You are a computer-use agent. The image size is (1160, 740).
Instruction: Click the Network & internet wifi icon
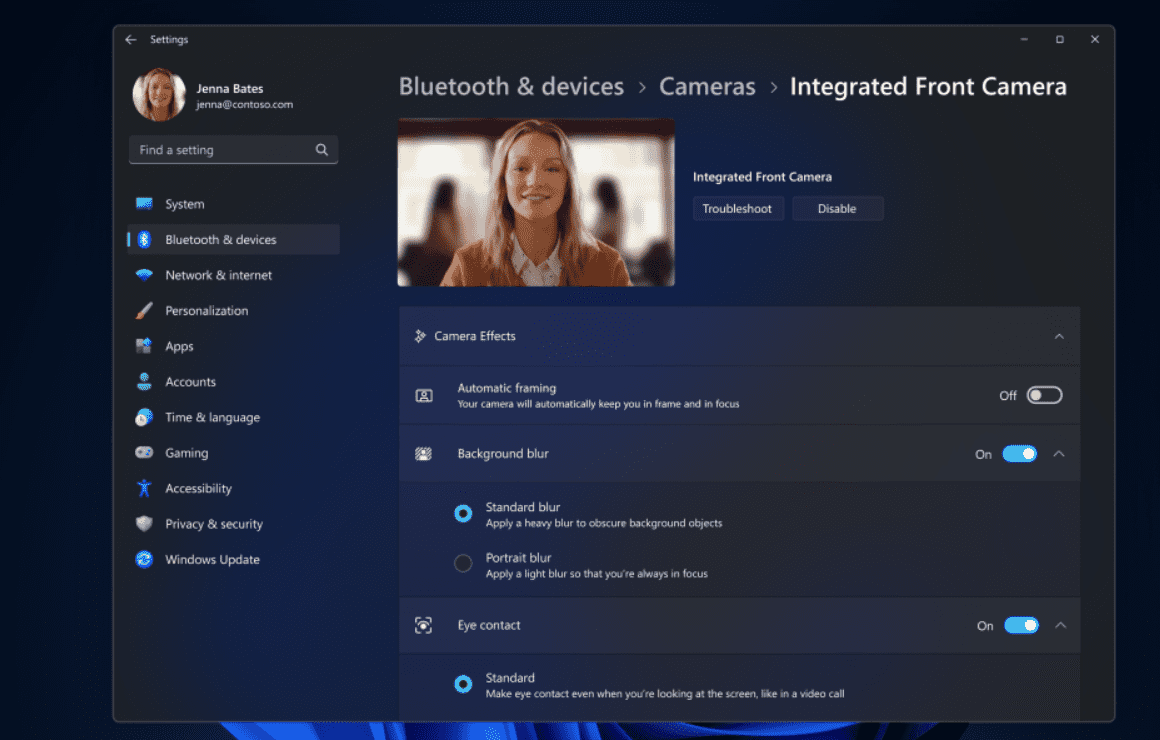click(x=144, y=275)
